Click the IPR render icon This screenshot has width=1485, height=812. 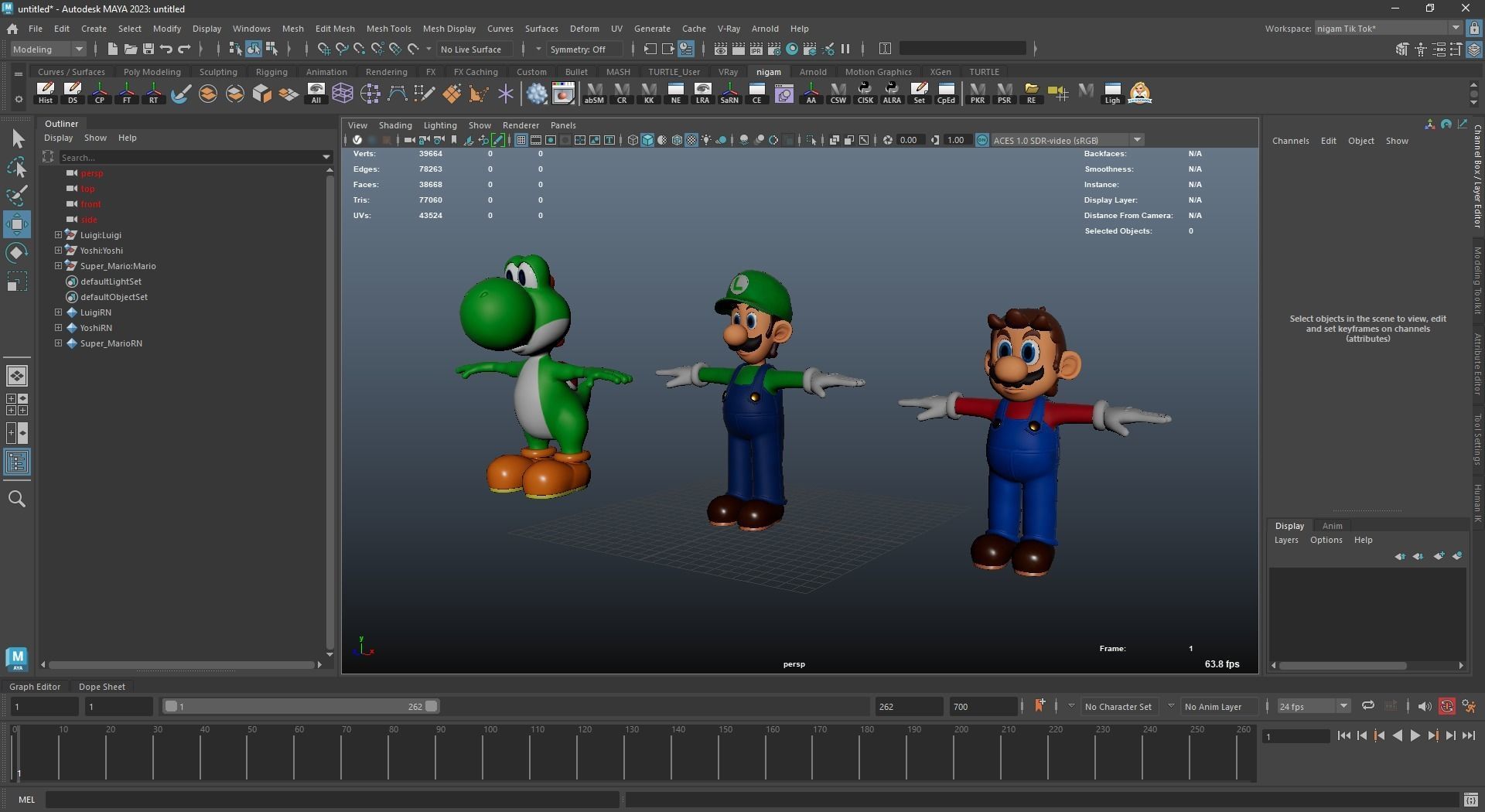756,49
